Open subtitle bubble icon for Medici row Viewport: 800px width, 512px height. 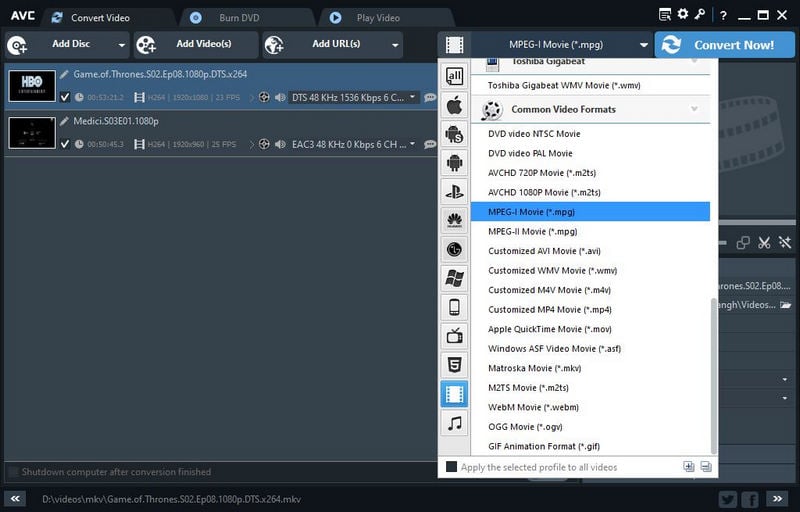point(430,144)
